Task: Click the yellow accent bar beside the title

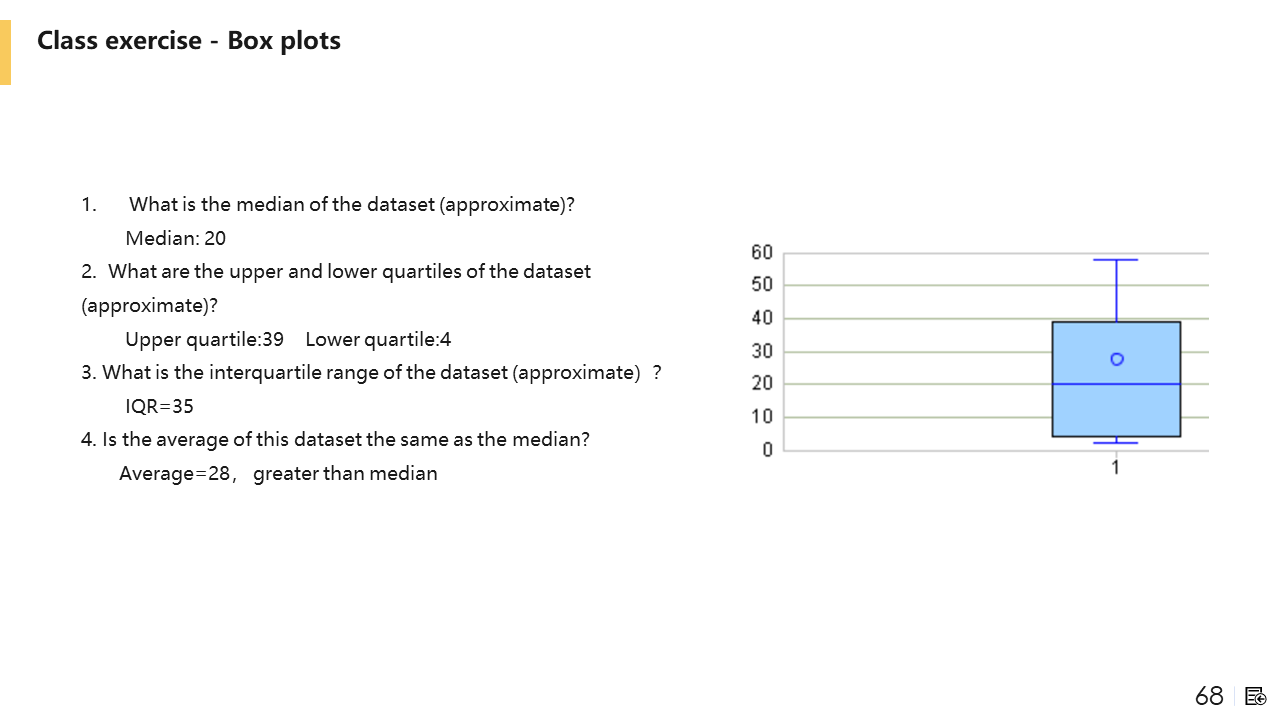Action: (x=5, y=53)
